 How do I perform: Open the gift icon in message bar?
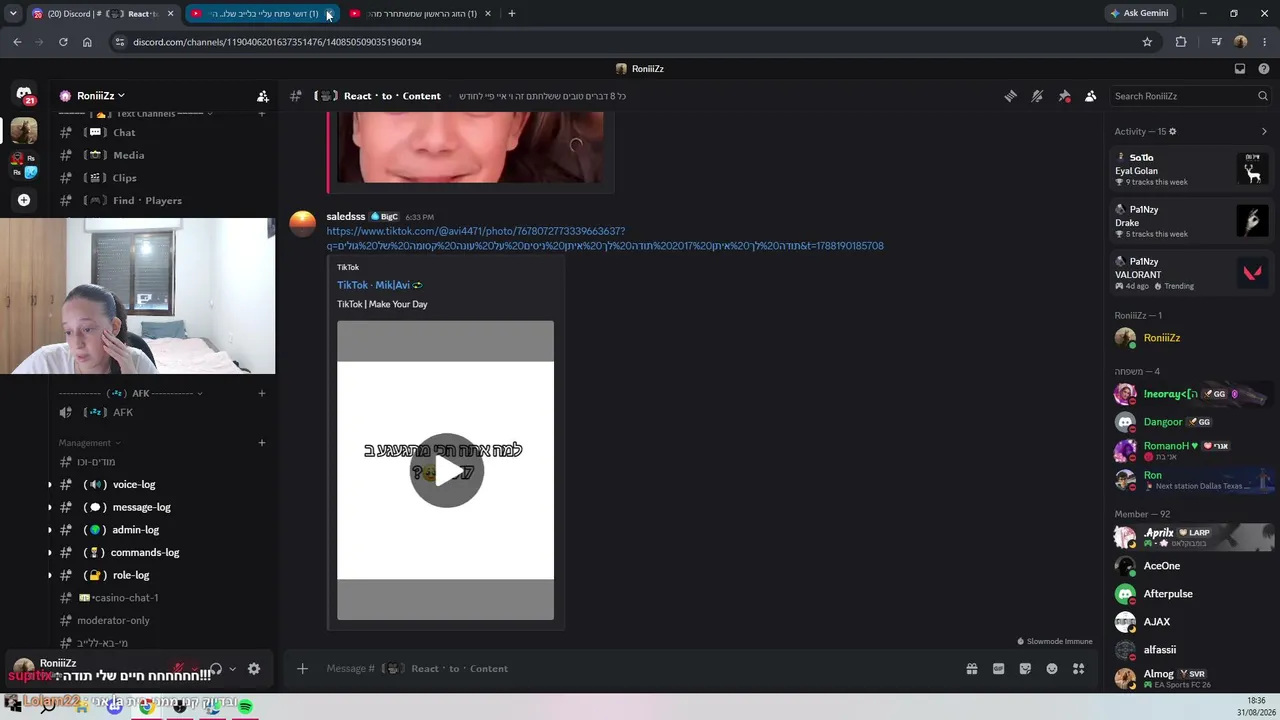coord(971,669)
